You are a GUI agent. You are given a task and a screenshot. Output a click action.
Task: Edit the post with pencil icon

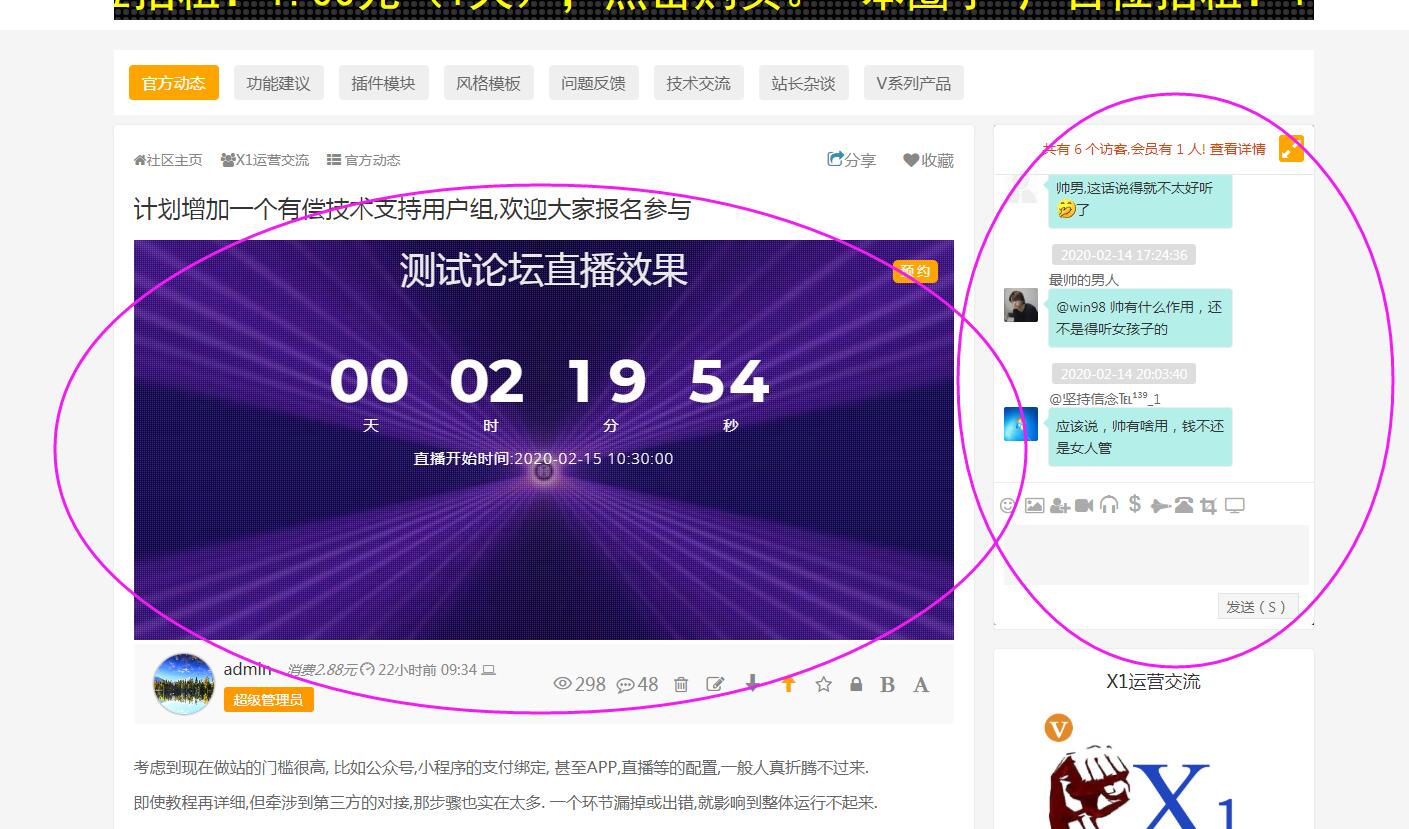[715, 684]
